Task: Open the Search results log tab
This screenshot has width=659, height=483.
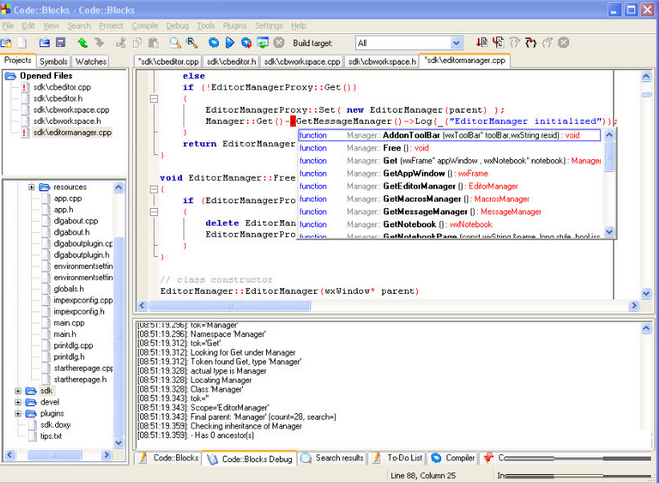Action: coord(338,458)
